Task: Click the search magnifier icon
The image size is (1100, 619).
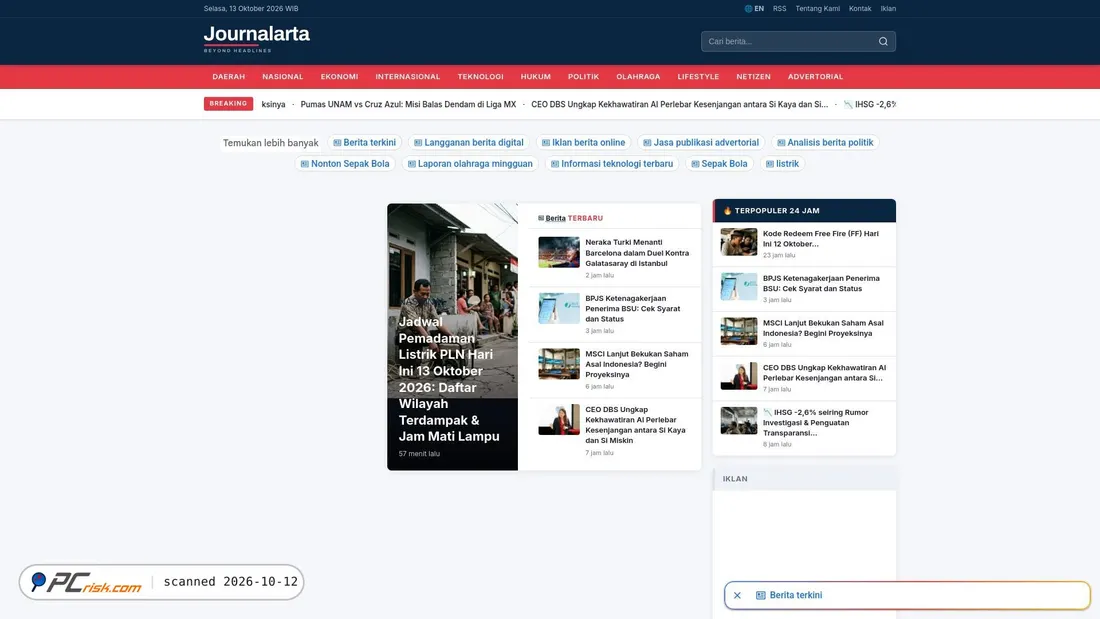Action: [x=883, y=41]
